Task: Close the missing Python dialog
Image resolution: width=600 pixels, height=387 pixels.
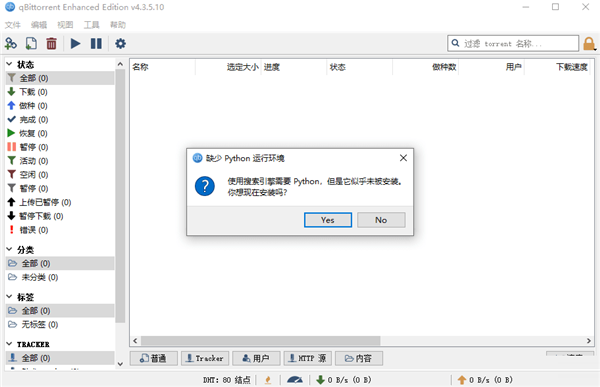Action: (403, 158)
